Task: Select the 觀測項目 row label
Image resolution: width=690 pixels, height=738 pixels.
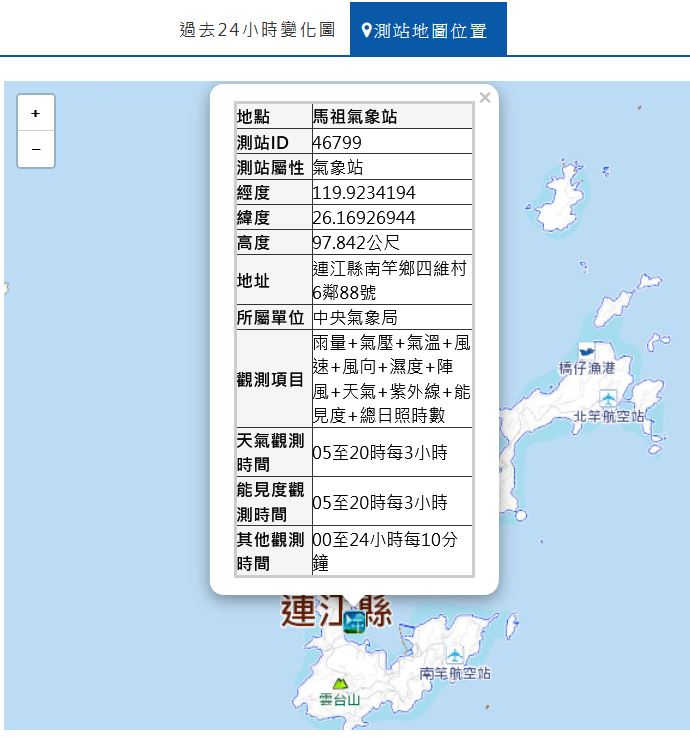Action: (274, 379)
